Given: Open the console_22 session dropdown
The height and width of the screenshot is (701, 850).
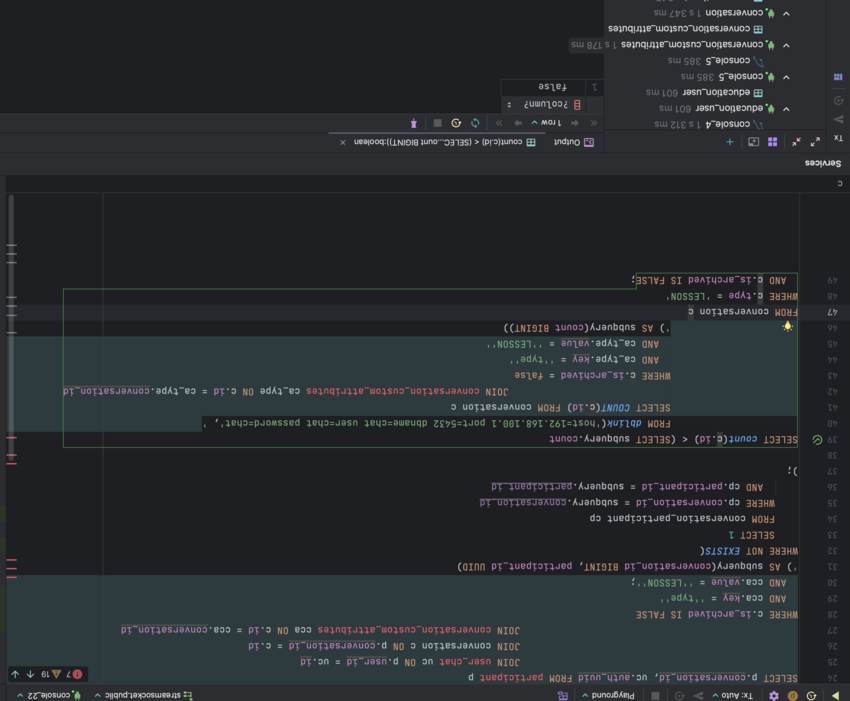Looking at the screenshot, I should coord(49,695).
